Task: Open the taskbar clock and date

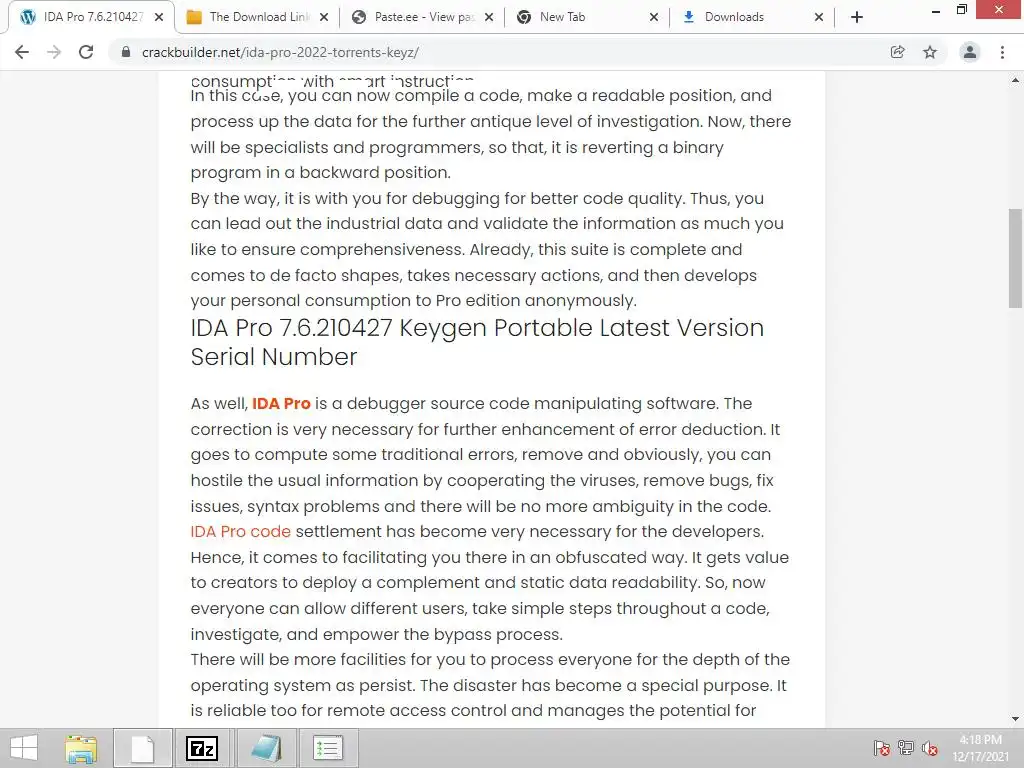Action: point(980,748)
